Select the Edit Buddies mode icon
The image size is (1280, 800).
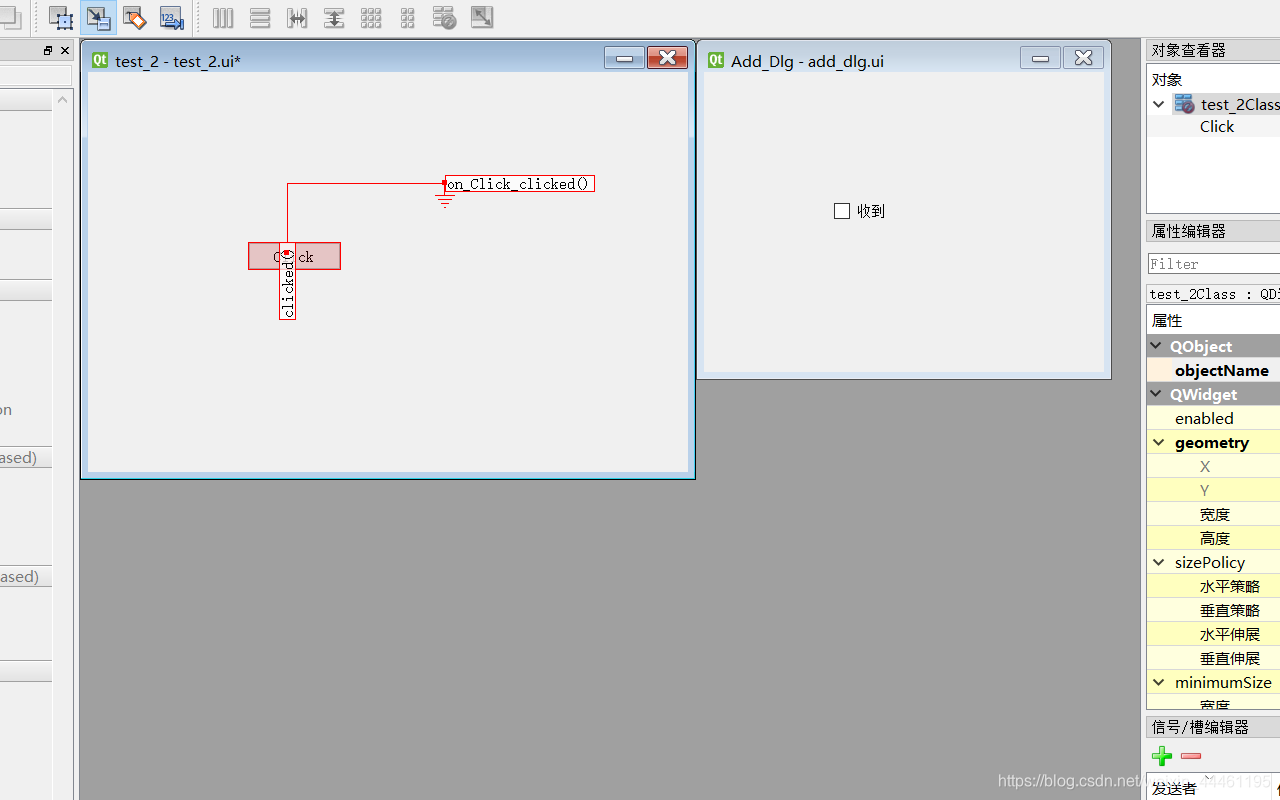pos(135,18)
